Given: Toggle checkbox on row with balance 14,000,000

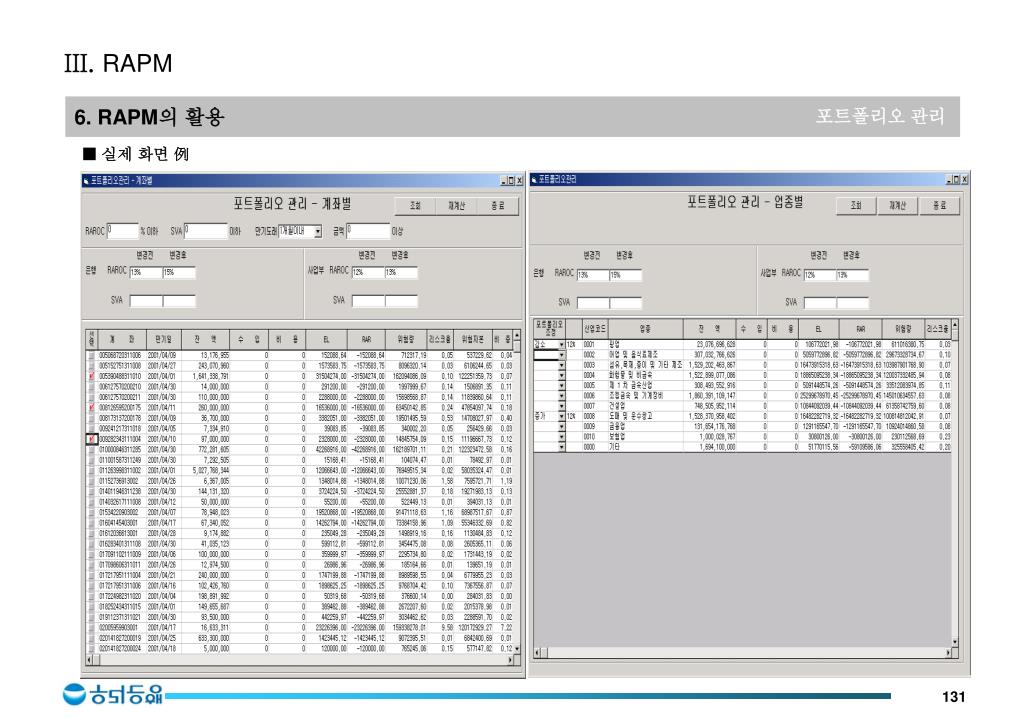Looking at the screenshot, I should tap(92, 387).
